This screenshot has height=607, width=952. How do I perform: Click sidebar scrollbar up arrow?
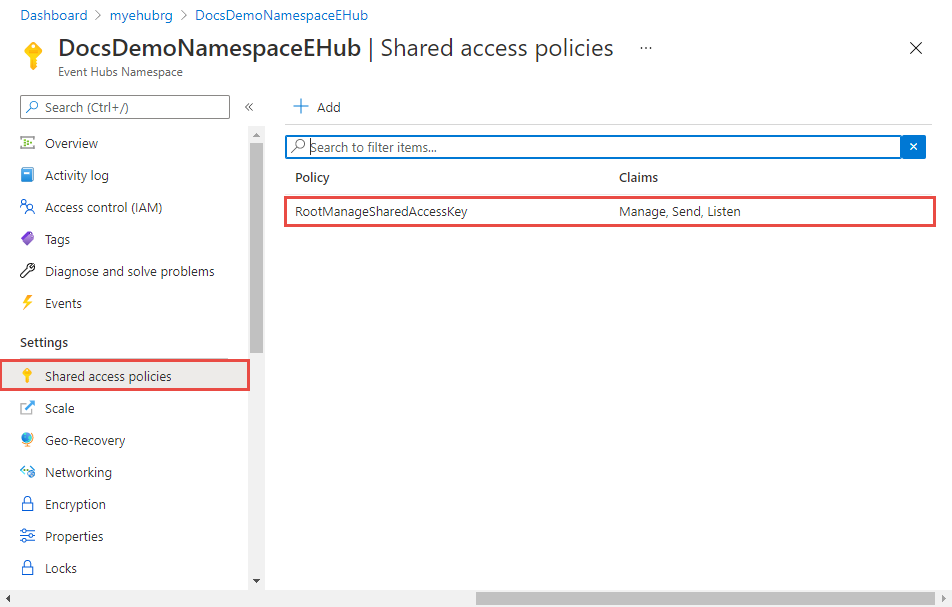point(256,135)
